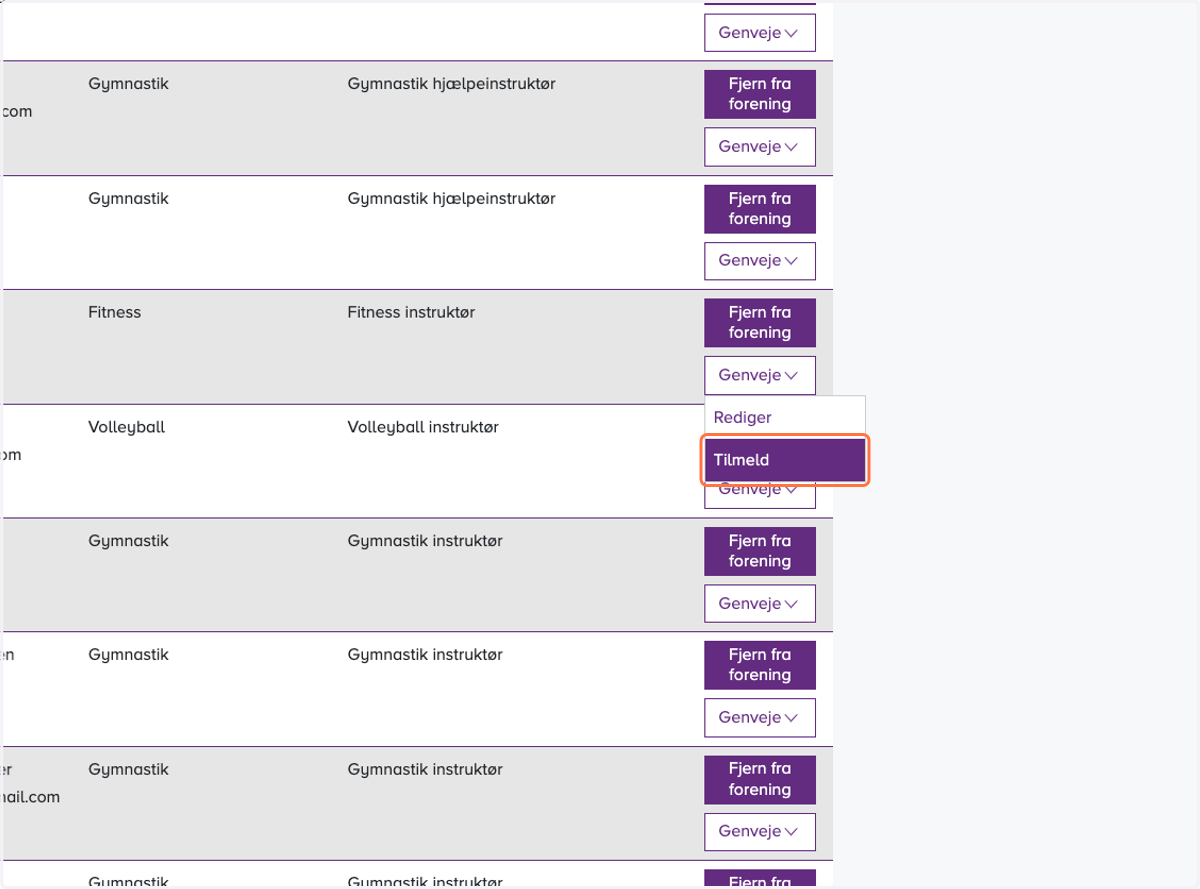Image resolution: width=1200 pixels, height=889 pixels.
Task: Open Genveje for the first Gymnastik hjælpeinstruktør row
Action: point(760,147)
